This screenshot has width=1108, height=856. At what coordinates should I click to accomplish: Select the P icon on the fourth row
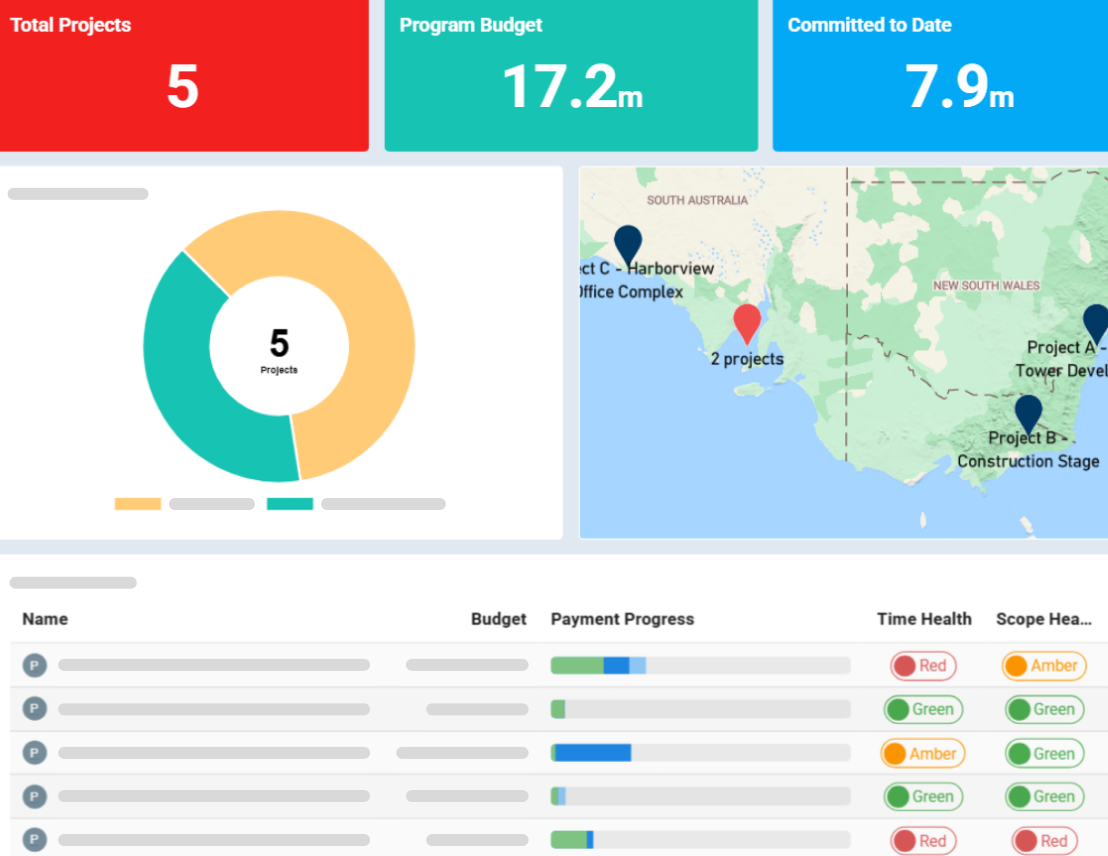(x=33, y=796)
